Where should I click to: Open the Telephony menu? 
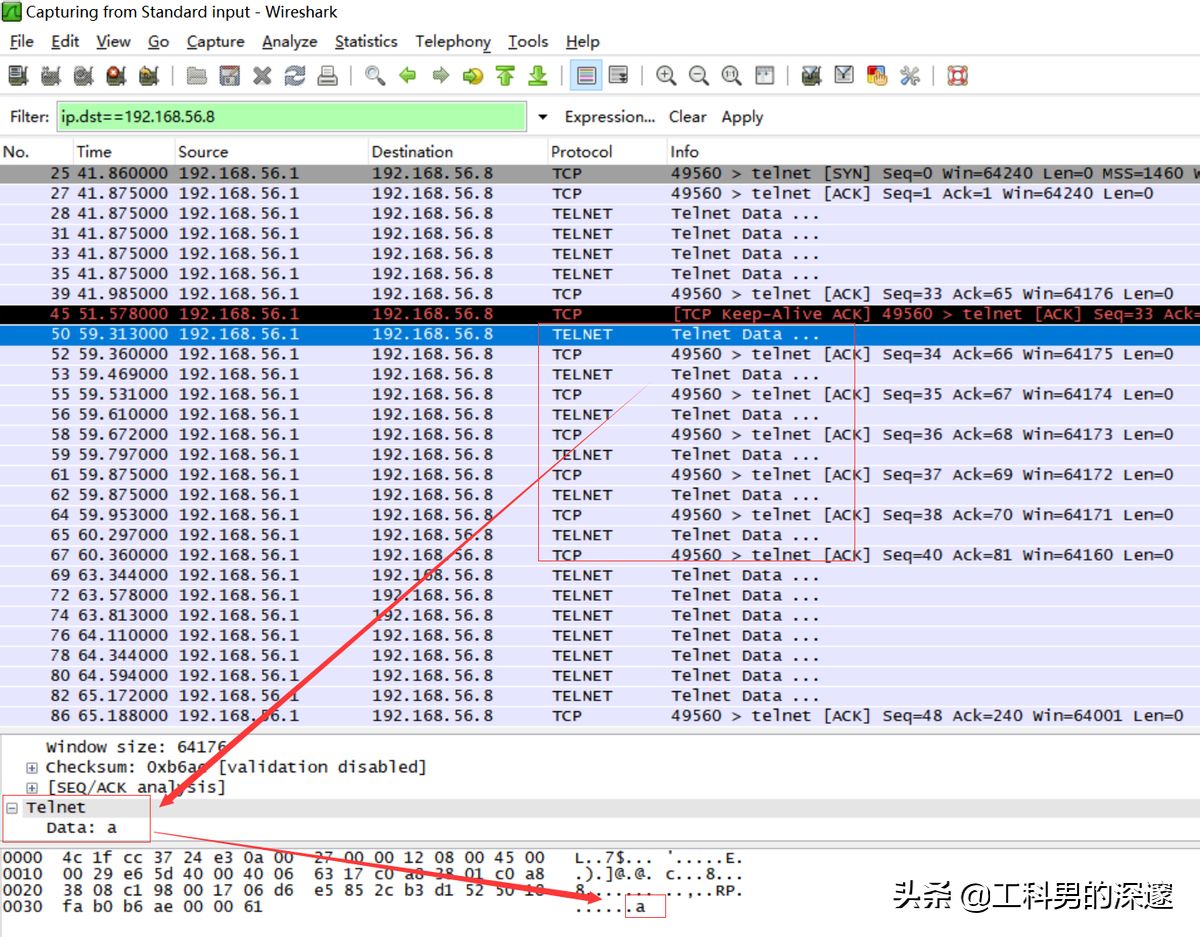[x=453, y=41]
